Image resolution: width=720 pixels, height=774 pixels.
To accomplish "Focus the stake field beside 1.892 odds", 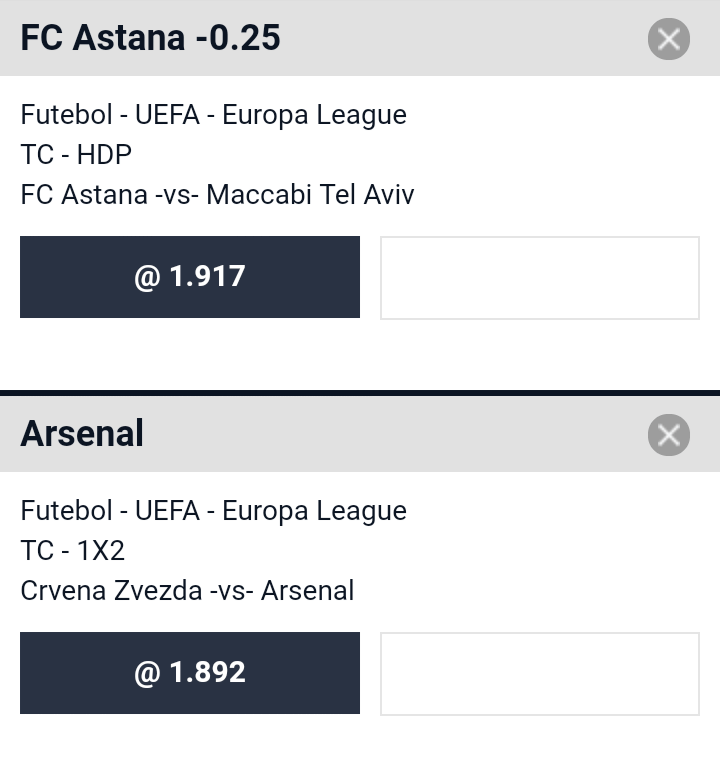I will point(540,674).
